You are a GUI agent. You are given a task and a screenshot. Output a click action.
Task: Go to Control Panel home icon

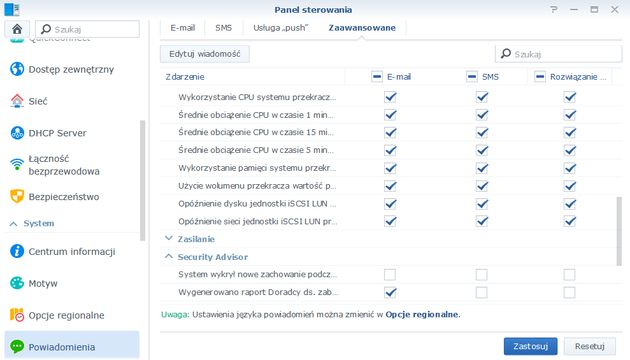point(17,29)
